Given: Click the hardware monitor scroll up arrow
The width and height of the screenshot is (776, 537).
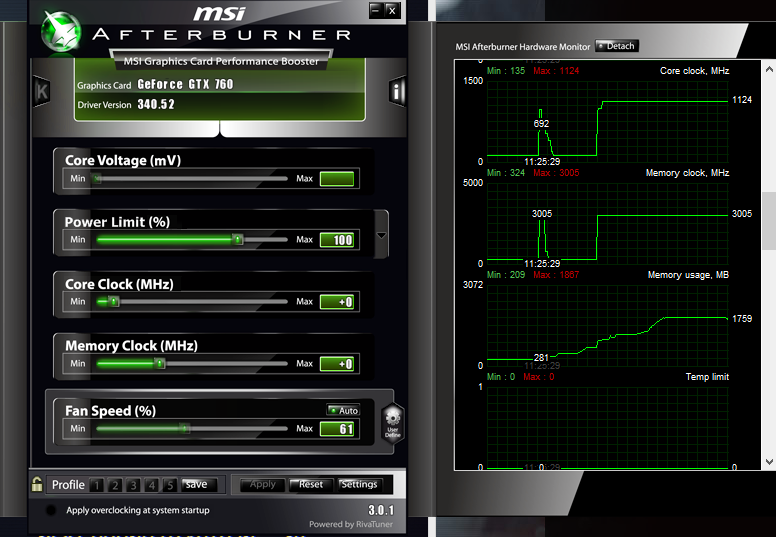Looking at the screenshot, I should point(769,70).
